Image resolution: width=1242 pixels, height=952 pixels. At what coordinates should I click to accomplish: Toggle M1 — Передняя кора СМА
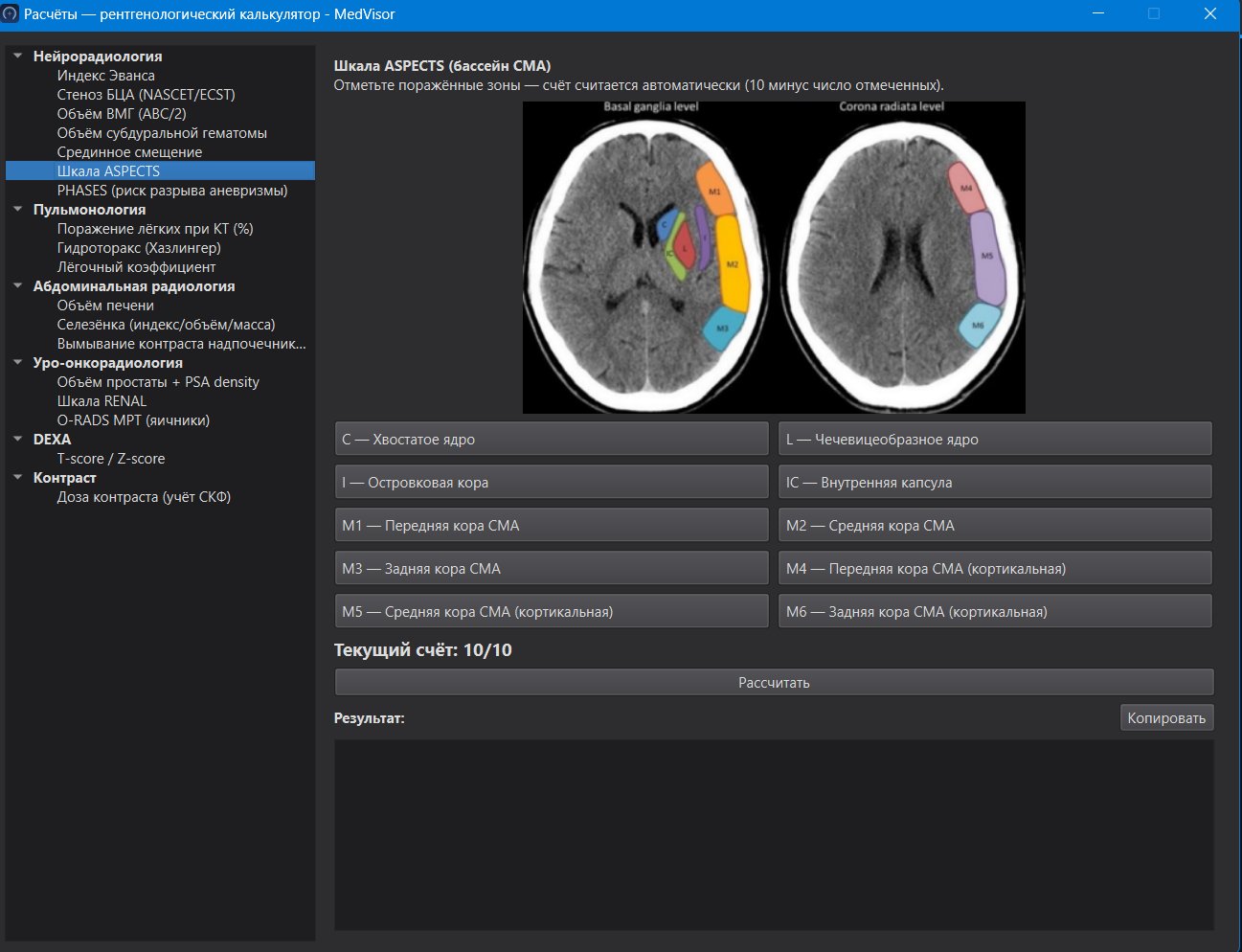[x=552, y=525]
